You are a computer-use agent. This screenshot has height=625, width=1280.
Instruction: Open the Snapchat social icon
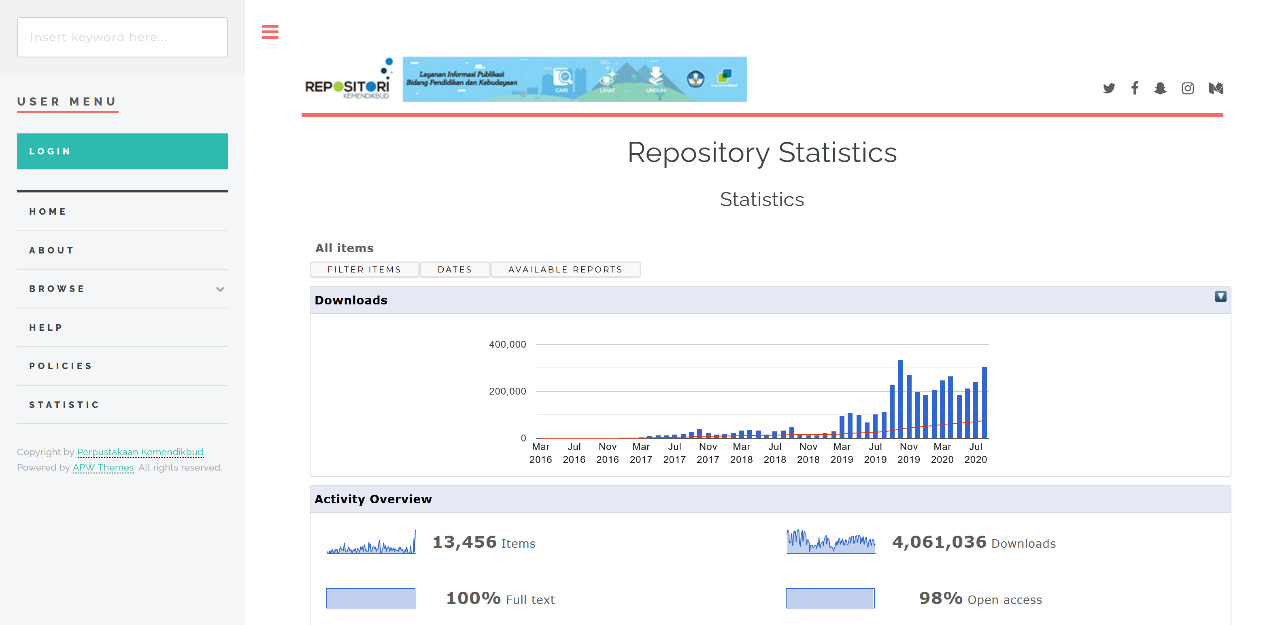[x=1160, y=88]
